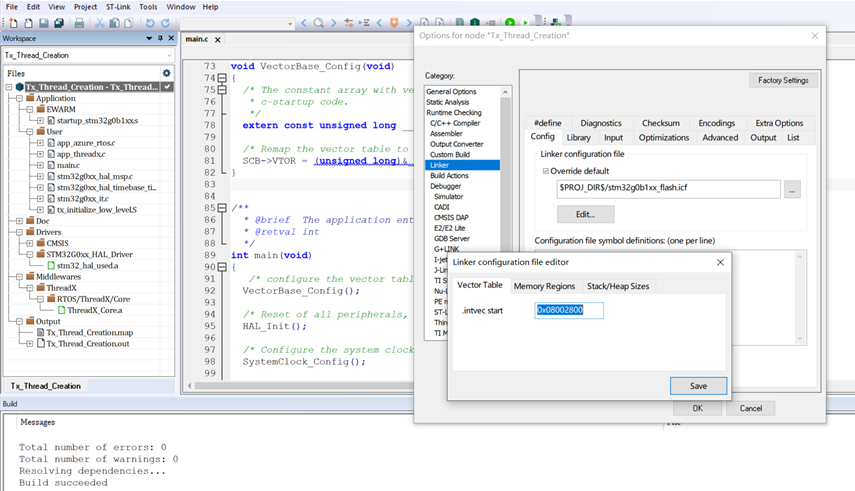Start Download and Debug green button
Image resolution: width=855 pixels, height=491 pixels.
pyautogui.click(x=510, y=23)
